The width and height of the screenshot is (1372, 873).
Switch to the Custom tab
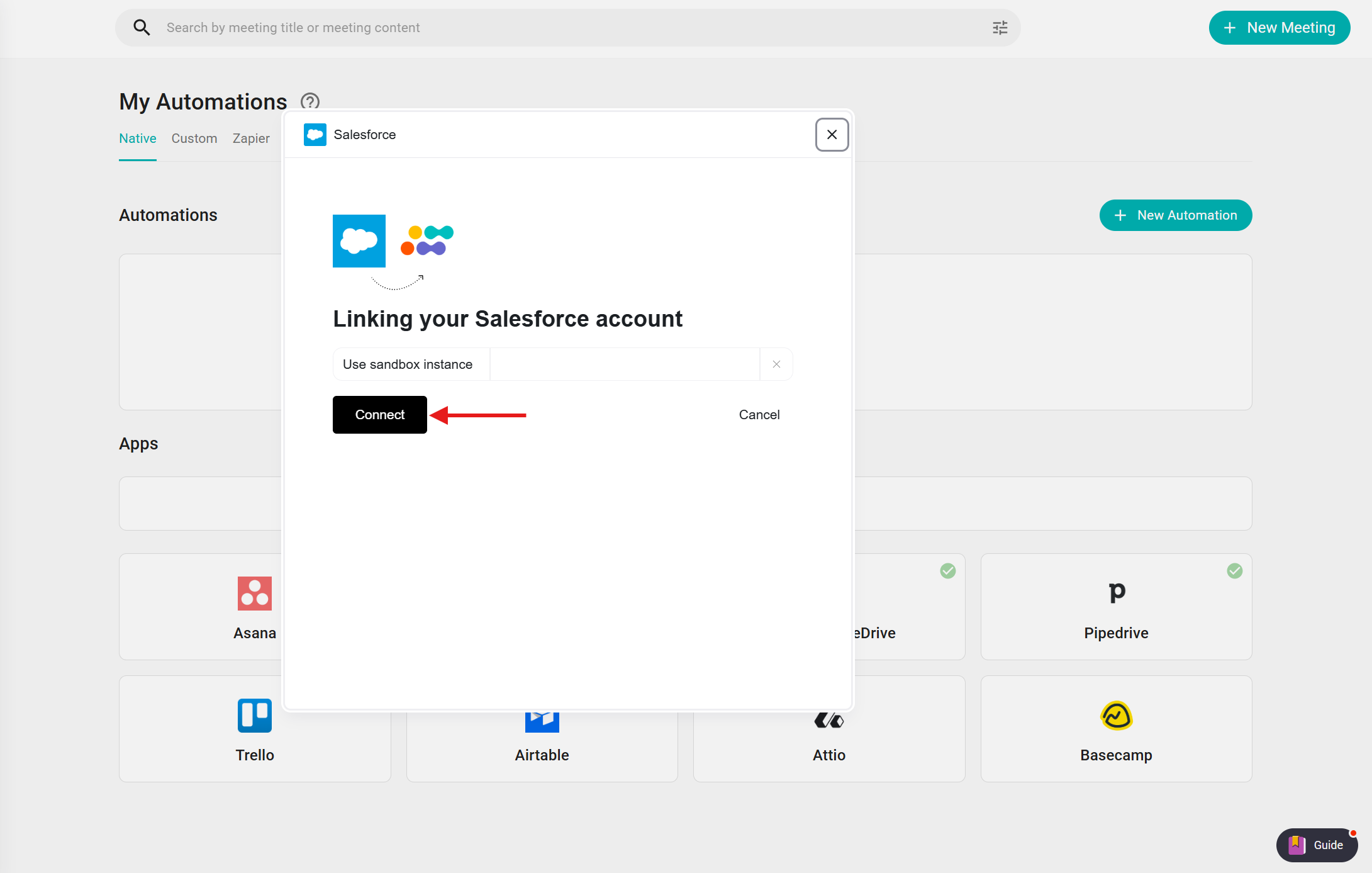pyautogui.click(x=194, y=138)
